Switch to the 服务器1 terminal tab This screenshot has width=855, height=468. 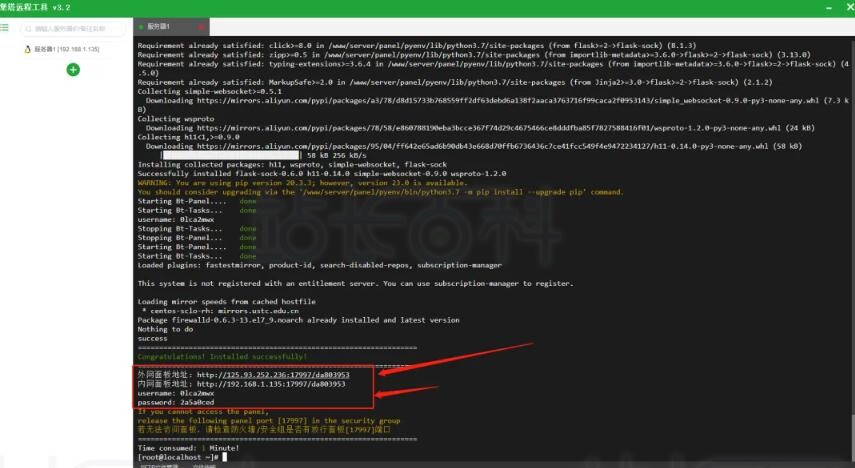tap(171, 27)
